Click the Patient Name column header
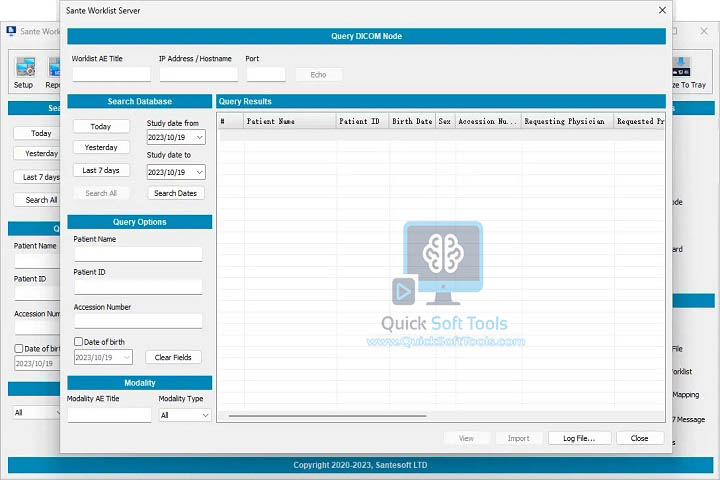 290,121
